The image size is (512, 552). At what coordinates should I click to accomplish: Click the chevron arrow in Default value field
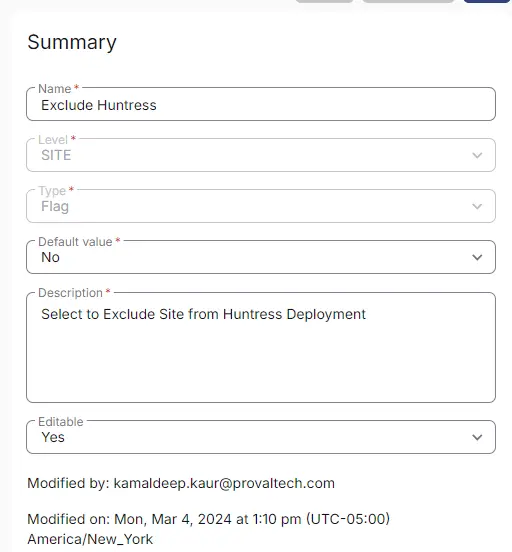(477, 257)
